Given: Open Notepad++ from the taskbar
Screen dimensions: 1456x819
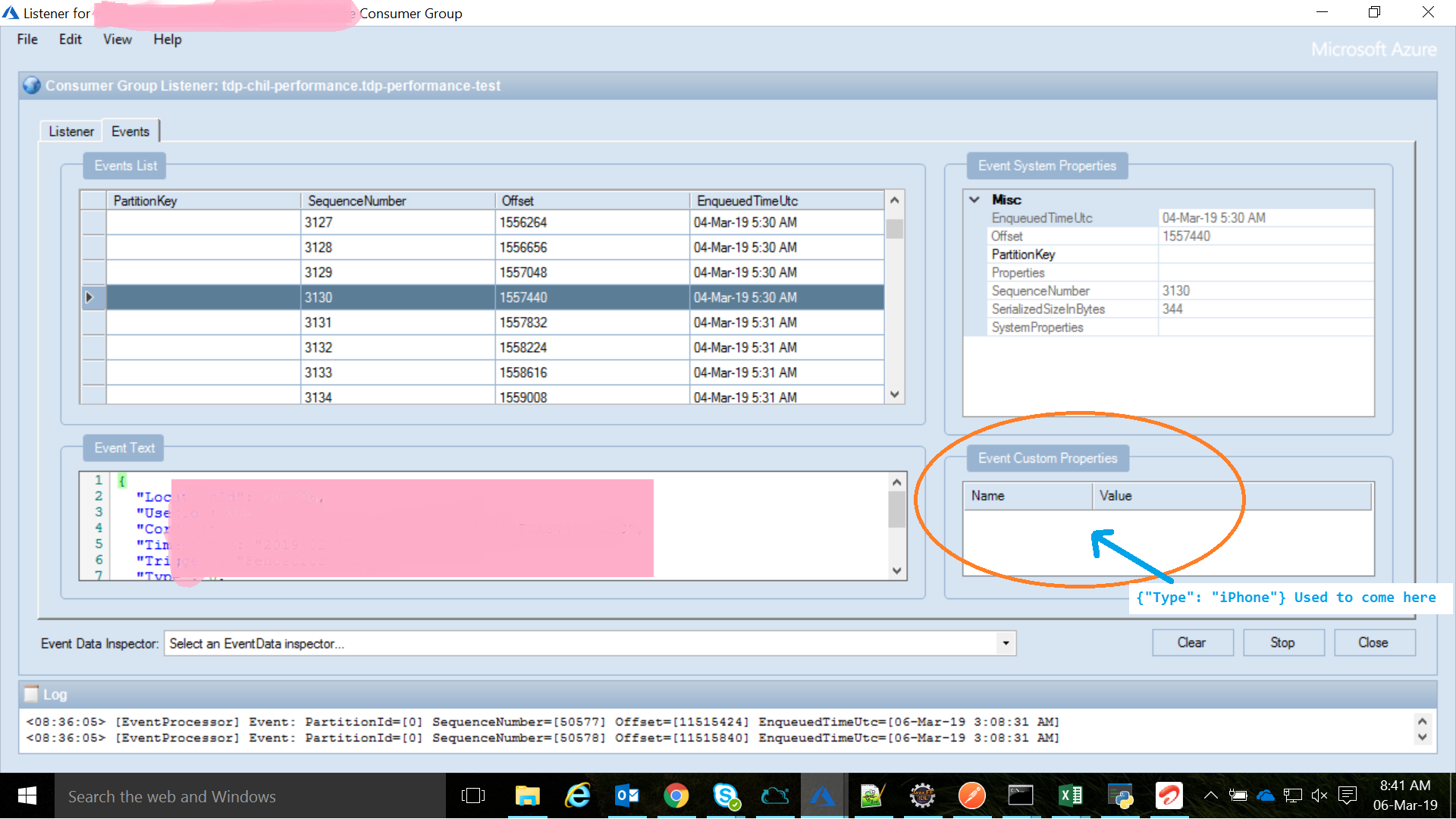Looking at the screenshot, I should [x=873, y=795].
